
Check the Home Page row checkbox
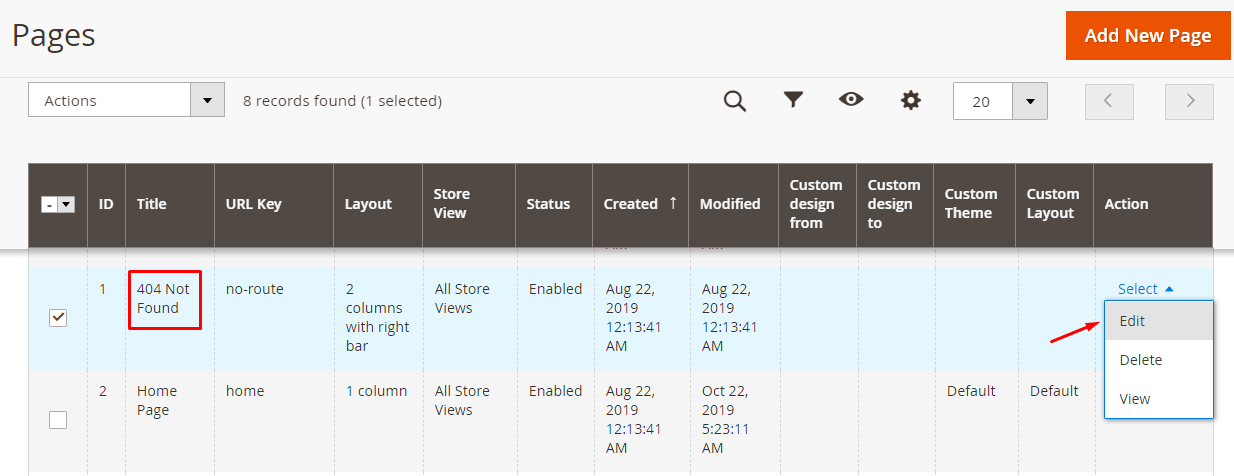pyautogui.click(x=58, y=420)
